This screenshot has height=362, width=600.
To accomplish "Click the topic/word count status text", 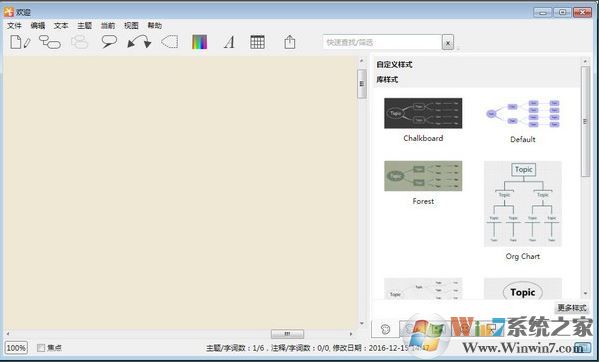I will pyautogui.click(x=235, y=348).
